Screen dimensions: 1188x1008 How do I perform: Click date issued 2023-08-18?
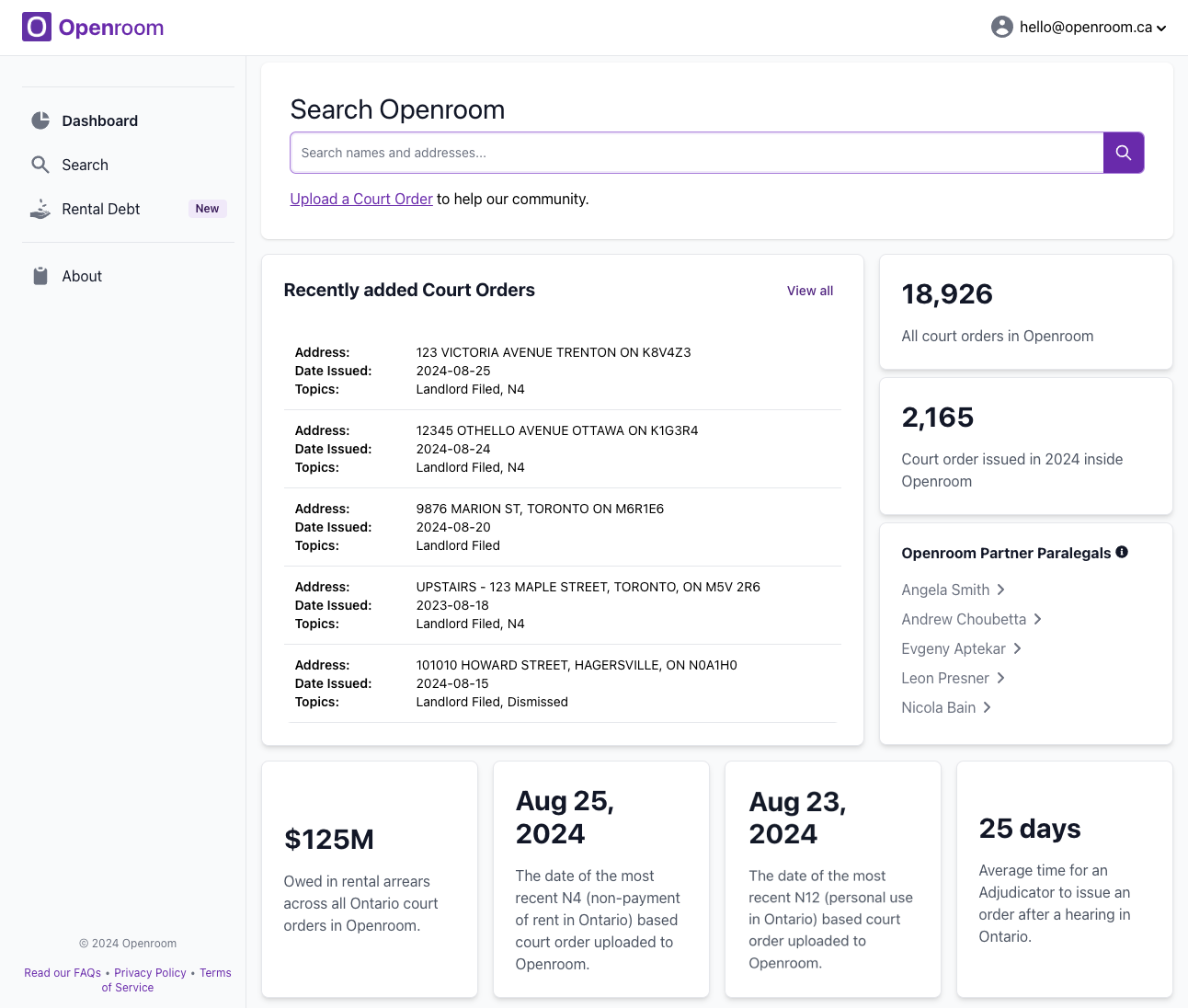tap(452, 605)
